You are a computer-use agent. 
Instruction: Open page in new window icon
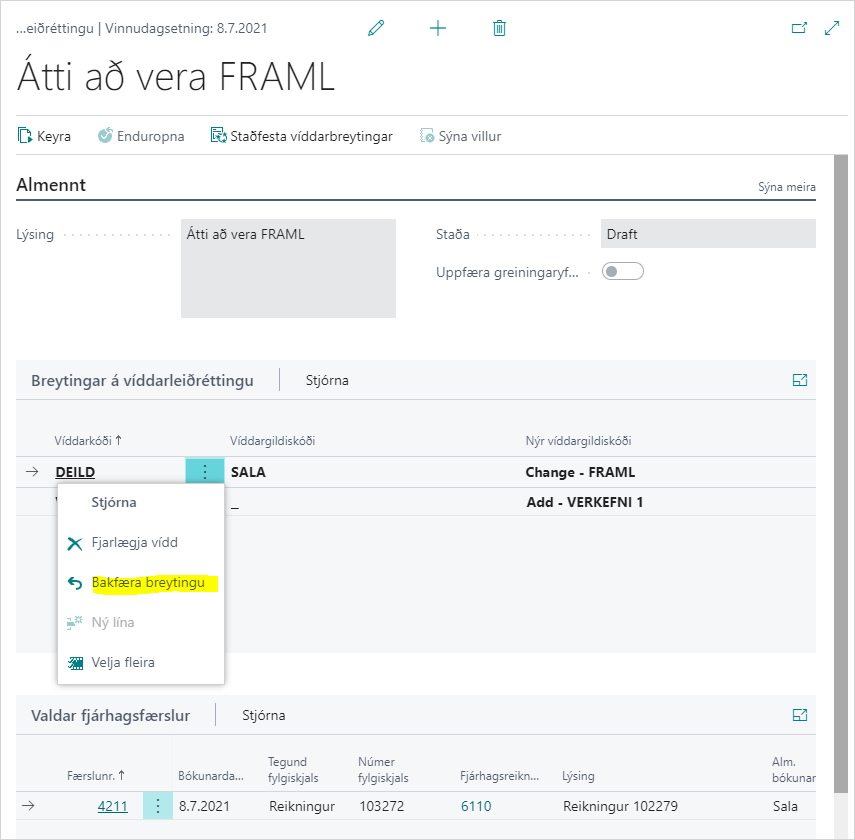click(x=799, y=29)
